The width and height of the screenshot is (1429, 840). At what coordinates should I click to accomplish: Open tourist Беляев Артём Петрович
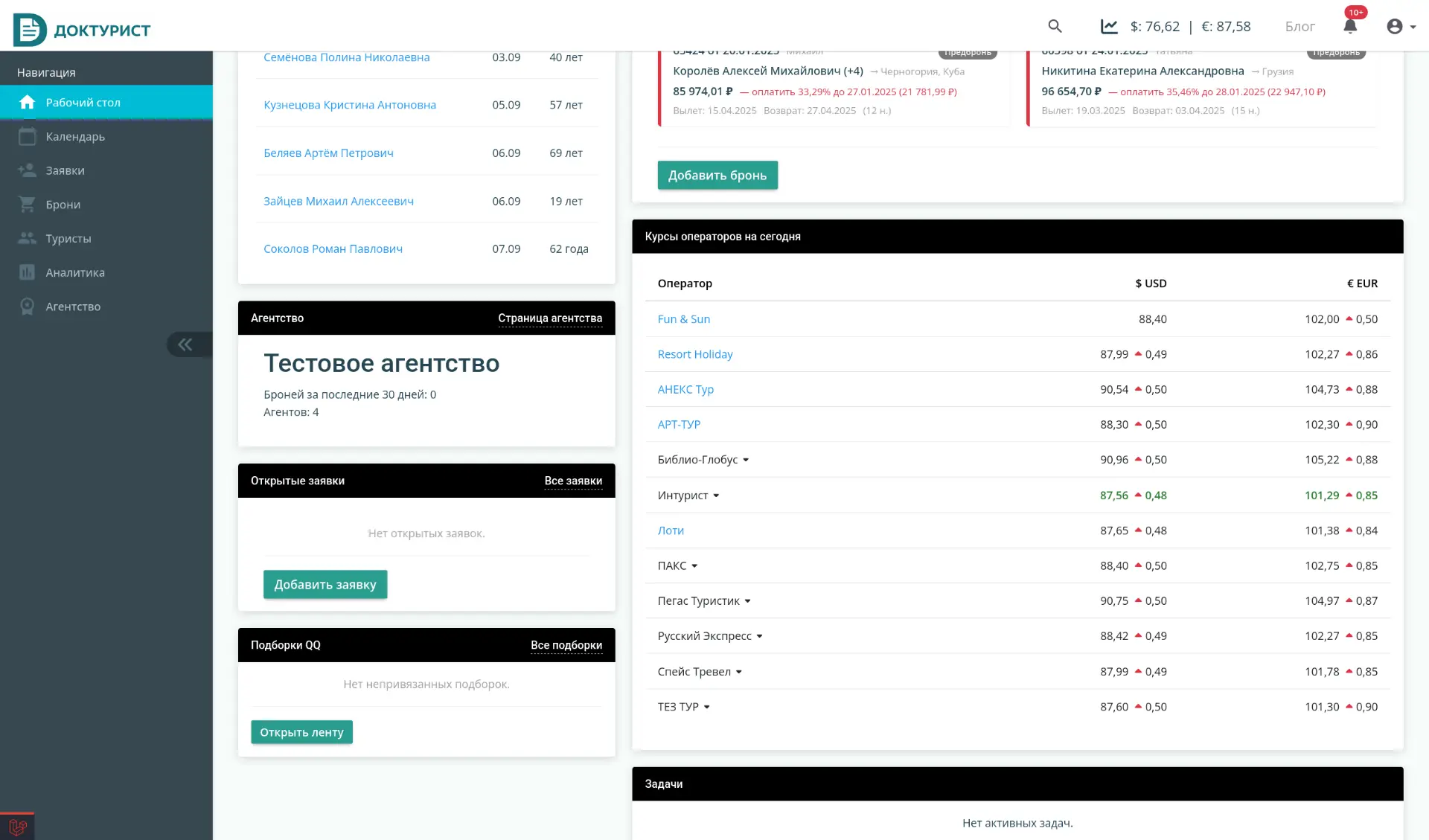[328, 153]
